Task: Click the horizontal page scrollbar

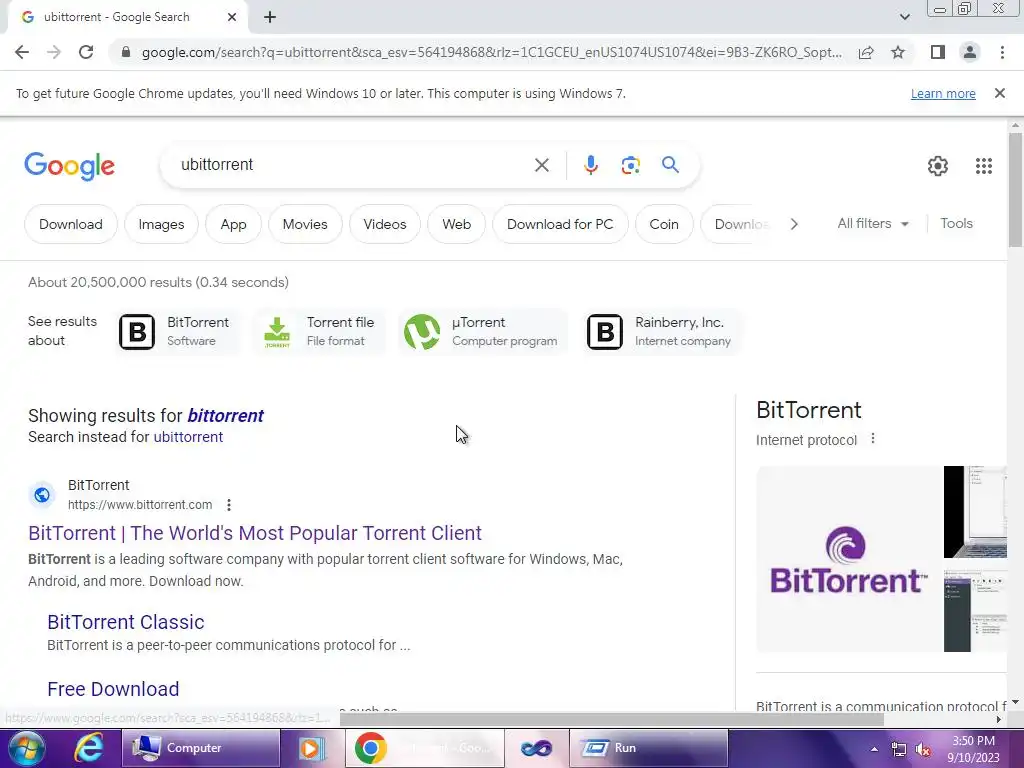Action: click(x=611, y=720)
